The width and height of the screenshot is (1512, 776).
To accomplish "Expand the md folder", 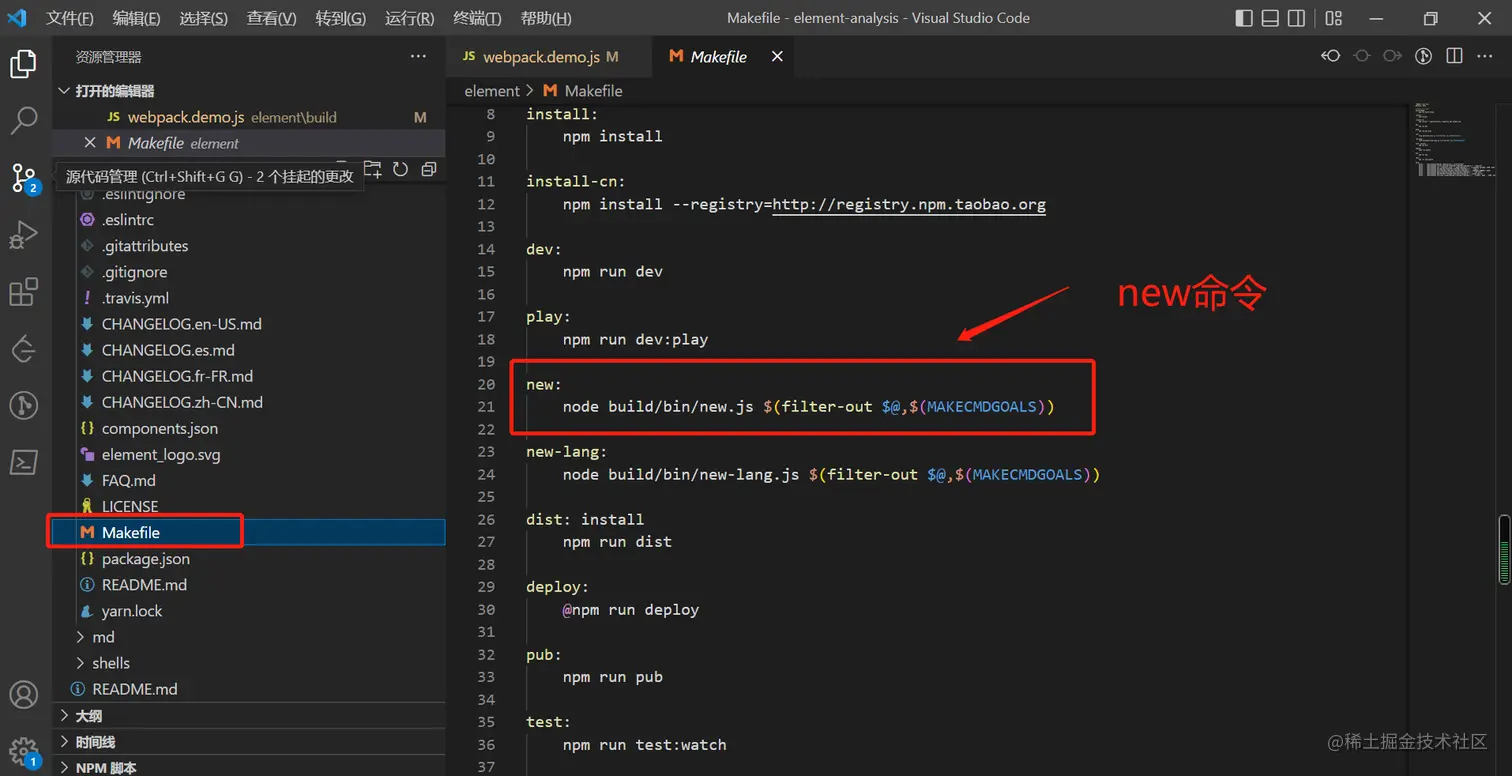I will click(x=249, y=637).
